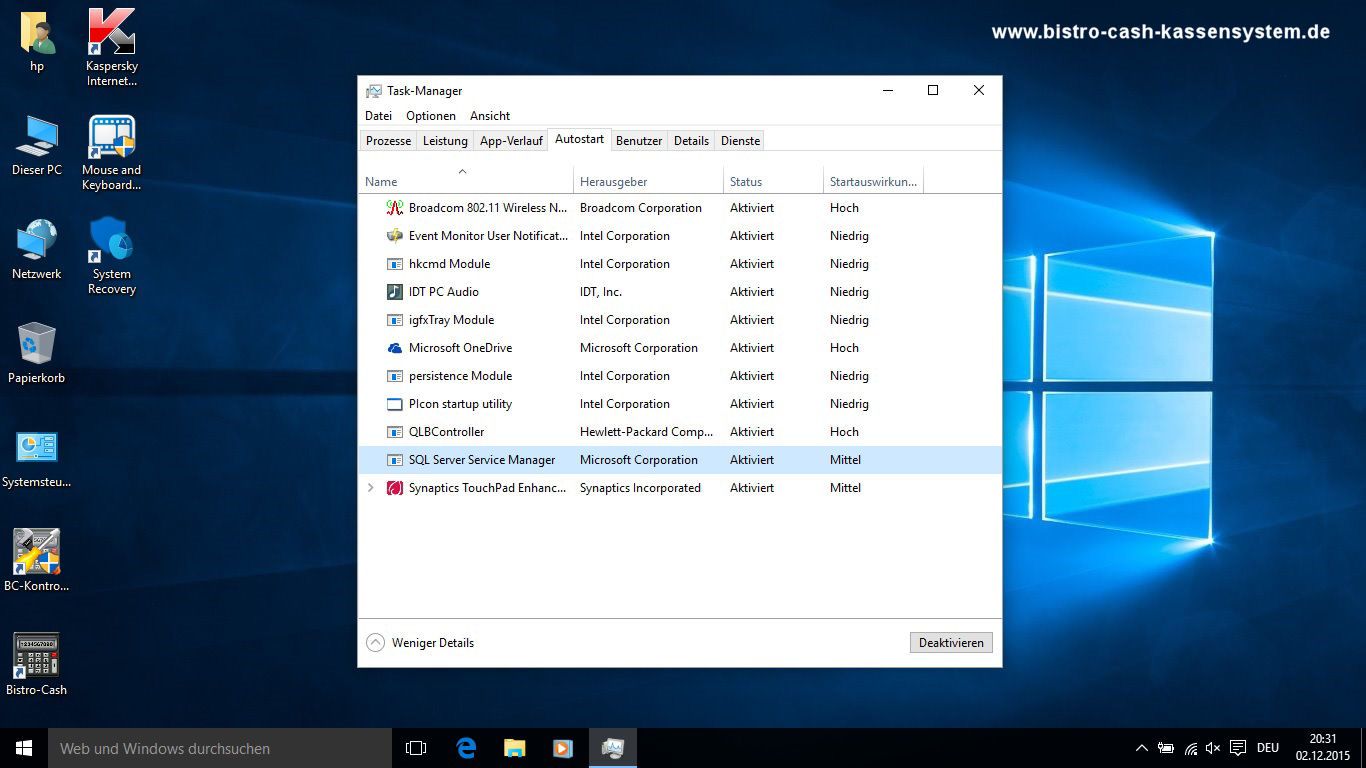The height and width of the screenshot is (768, 1366).
Task: Open Dieser PC desktop icon
Action: coord(37,146)
